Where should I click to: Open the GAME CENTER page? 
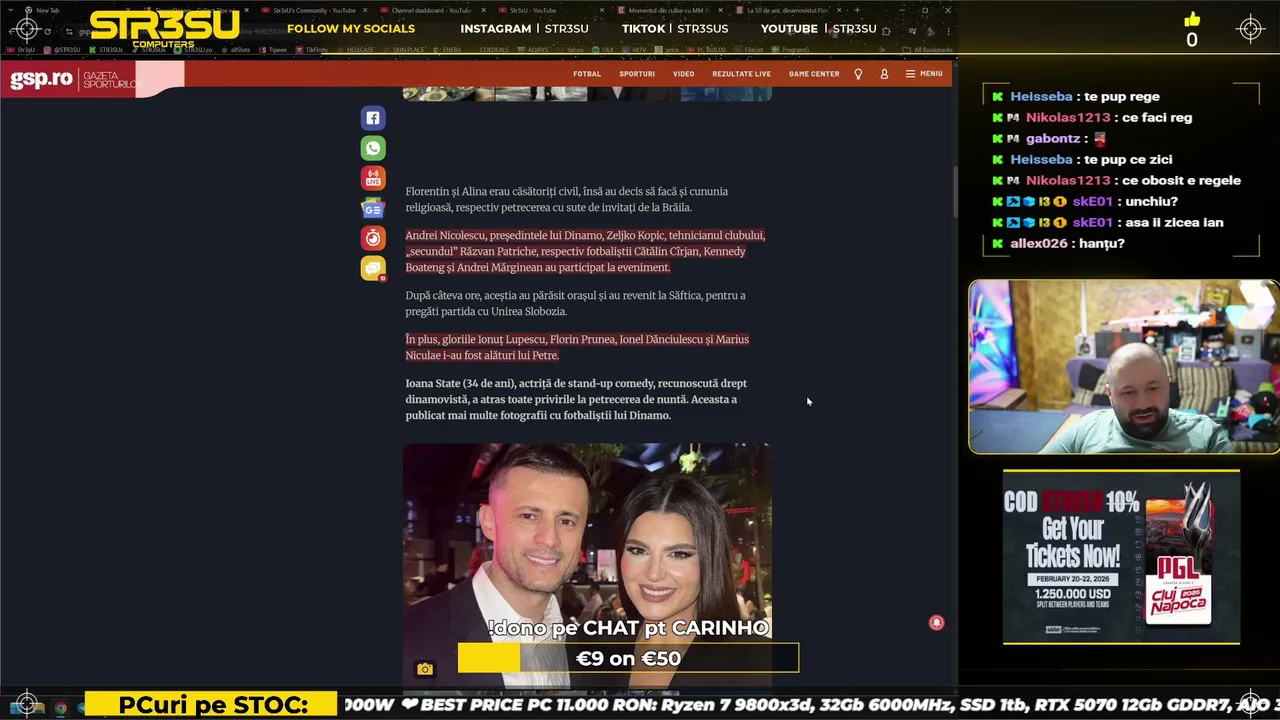pyautogui.click(x=814, y=74)
